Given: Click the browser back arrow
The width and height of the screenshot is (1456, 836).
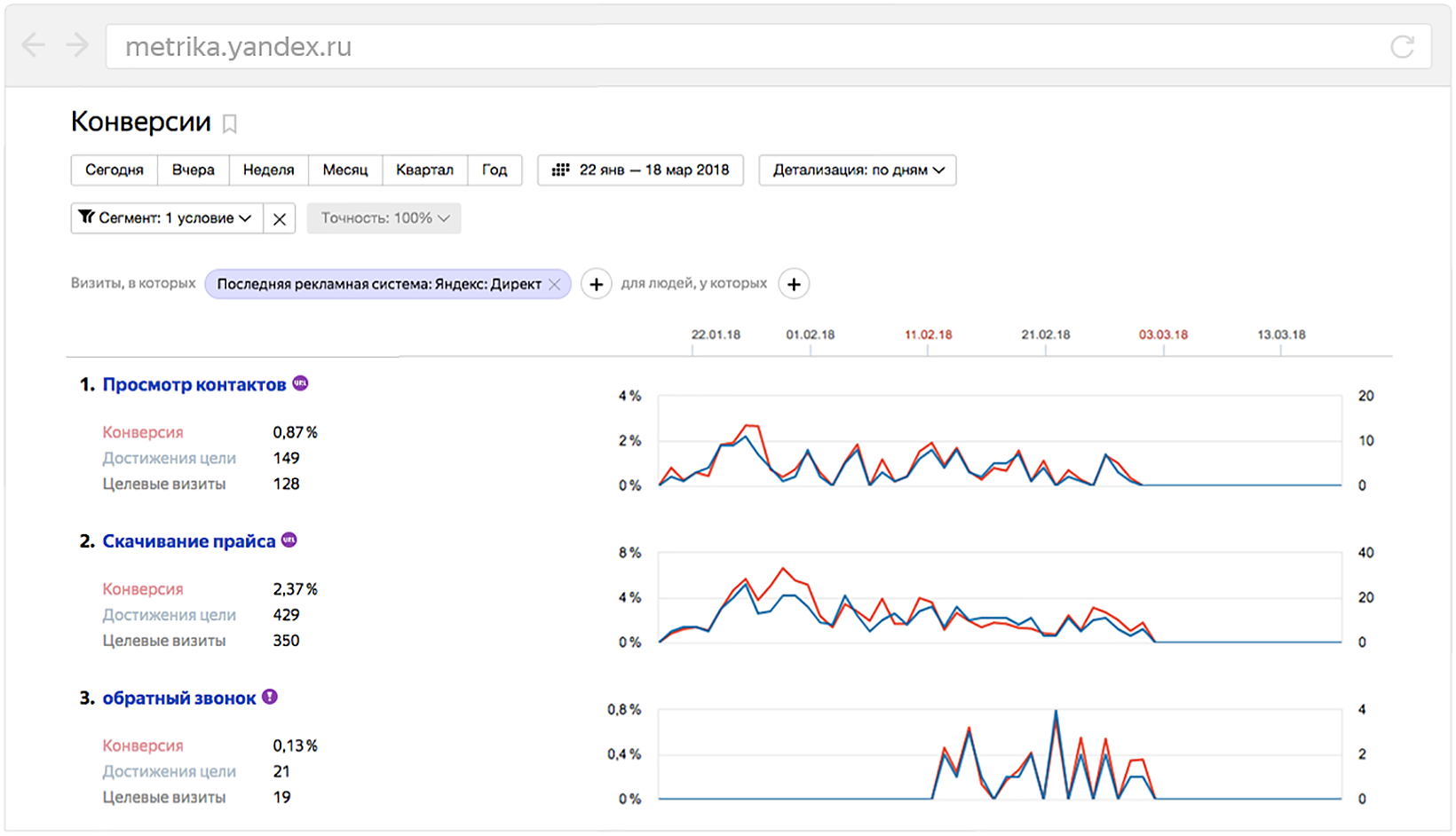Looking at the screenshot, I should 33,45.
